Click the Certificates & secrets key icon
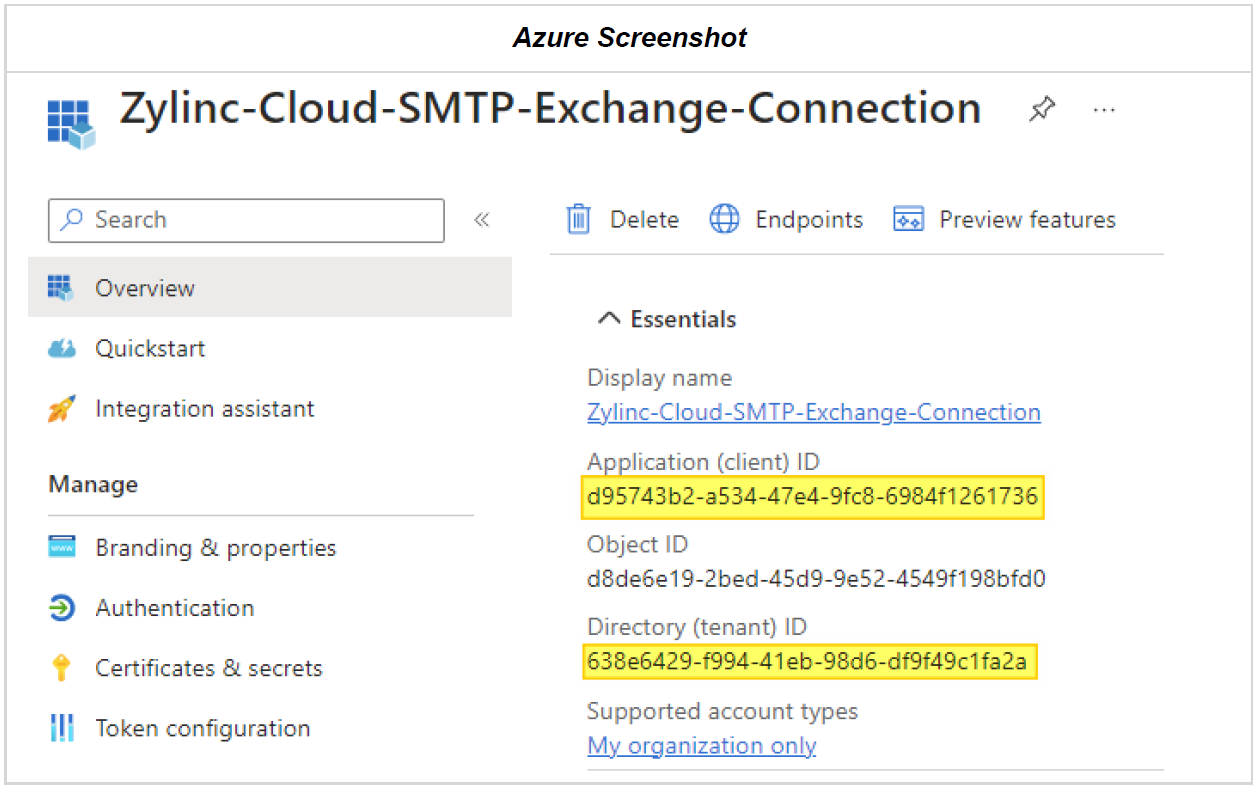1256x787 pixels. (x=62, y=668)
